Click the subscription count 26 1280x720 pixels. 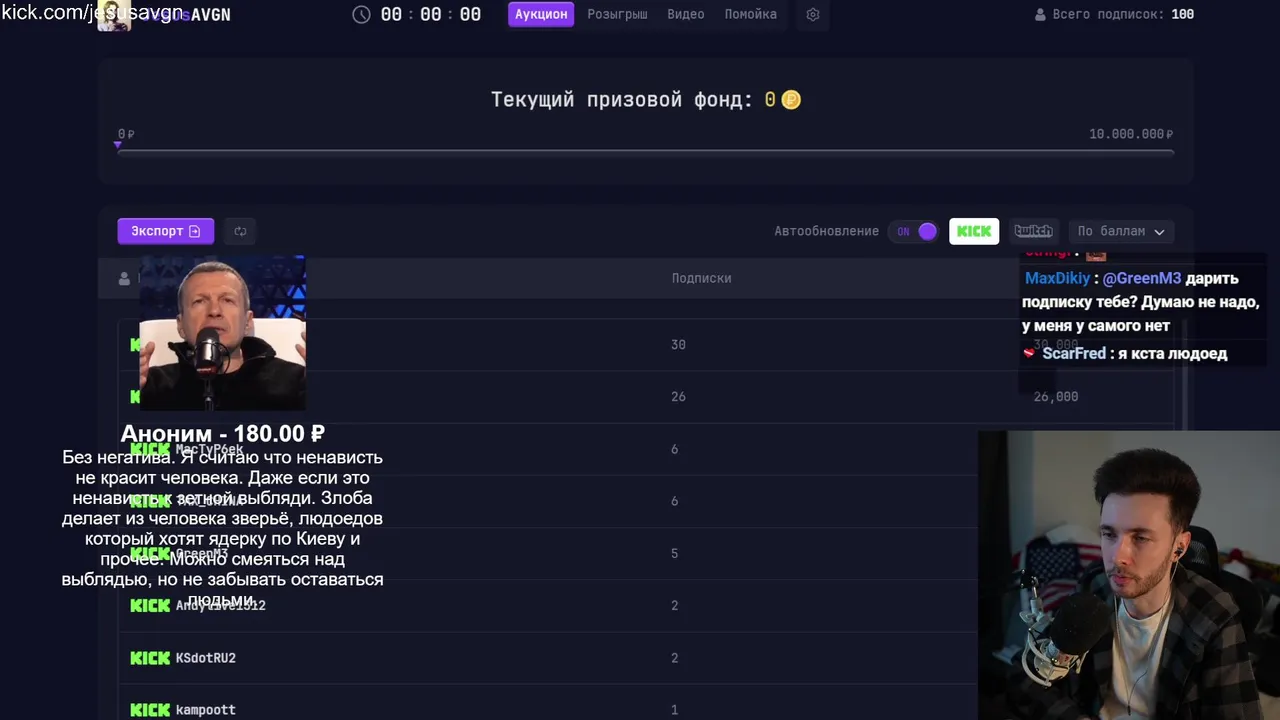tap(678, 396)
